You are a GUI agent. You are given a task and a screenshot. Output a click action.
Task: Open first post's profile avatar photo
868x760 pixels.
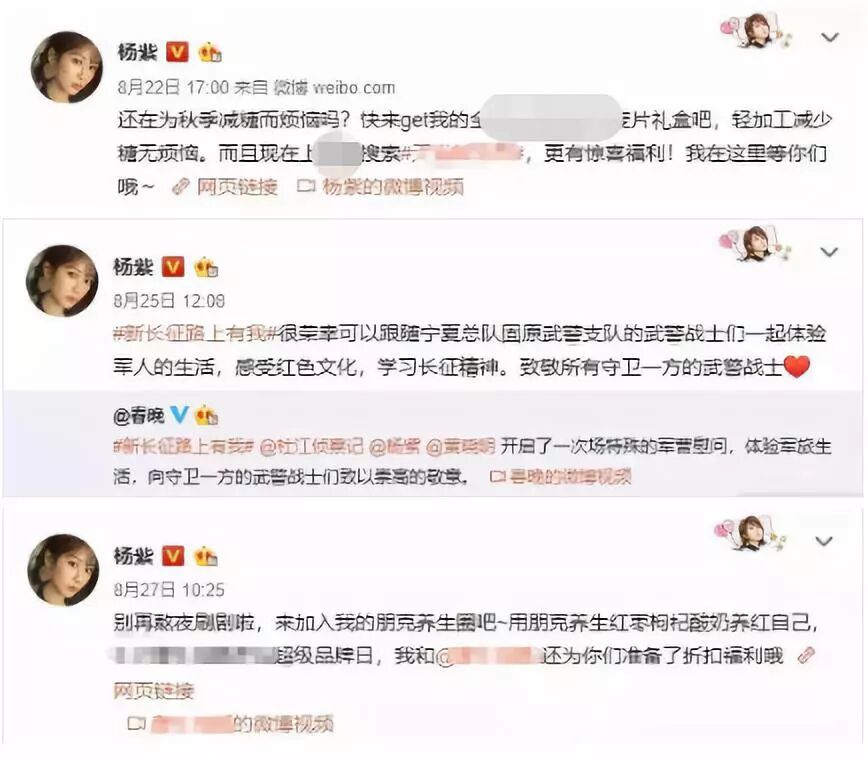pos(66,68)
